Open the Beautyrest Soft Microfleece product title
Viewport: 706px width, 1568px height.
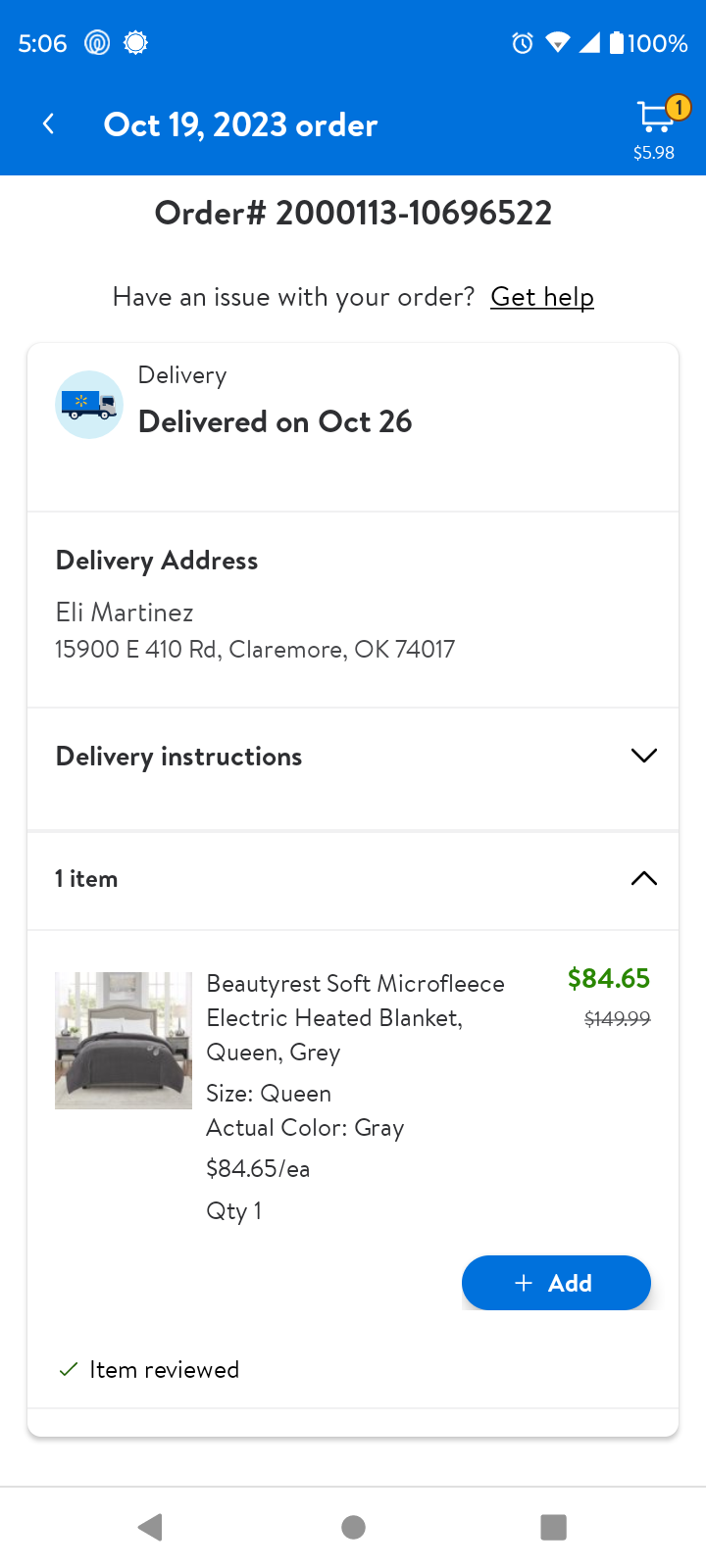(x=356, y=1017)
